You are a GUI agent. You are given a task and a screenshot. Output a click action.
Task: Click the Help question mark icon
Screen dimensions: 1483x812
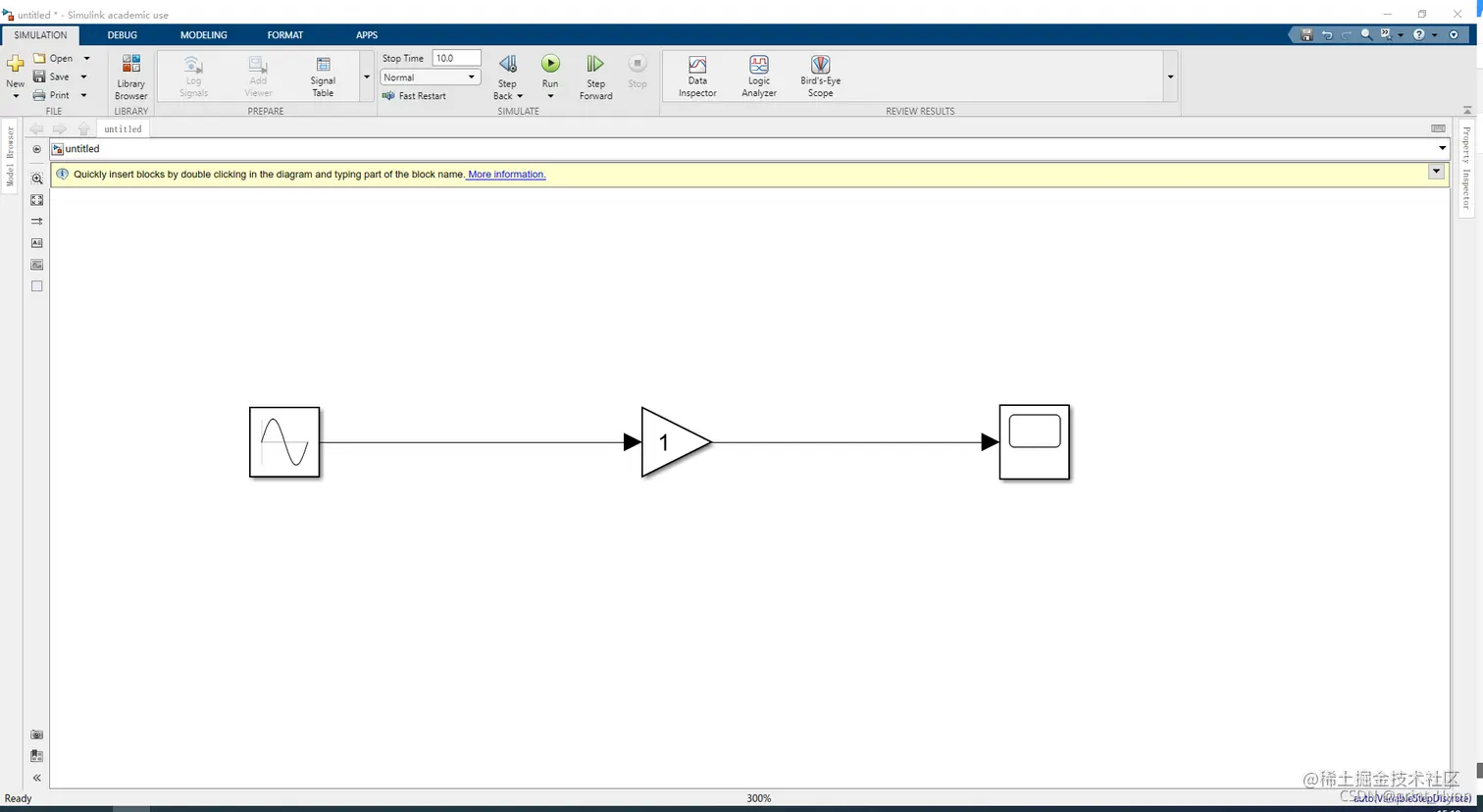[1419, 34]
